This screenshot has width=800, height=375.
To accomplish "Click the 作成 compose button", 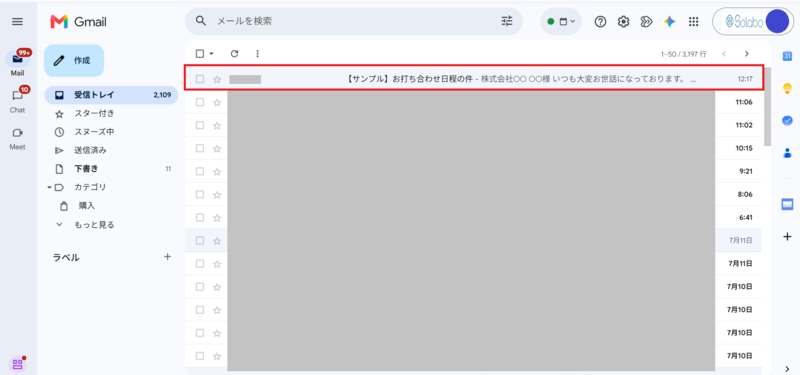I will click(74, 60).
